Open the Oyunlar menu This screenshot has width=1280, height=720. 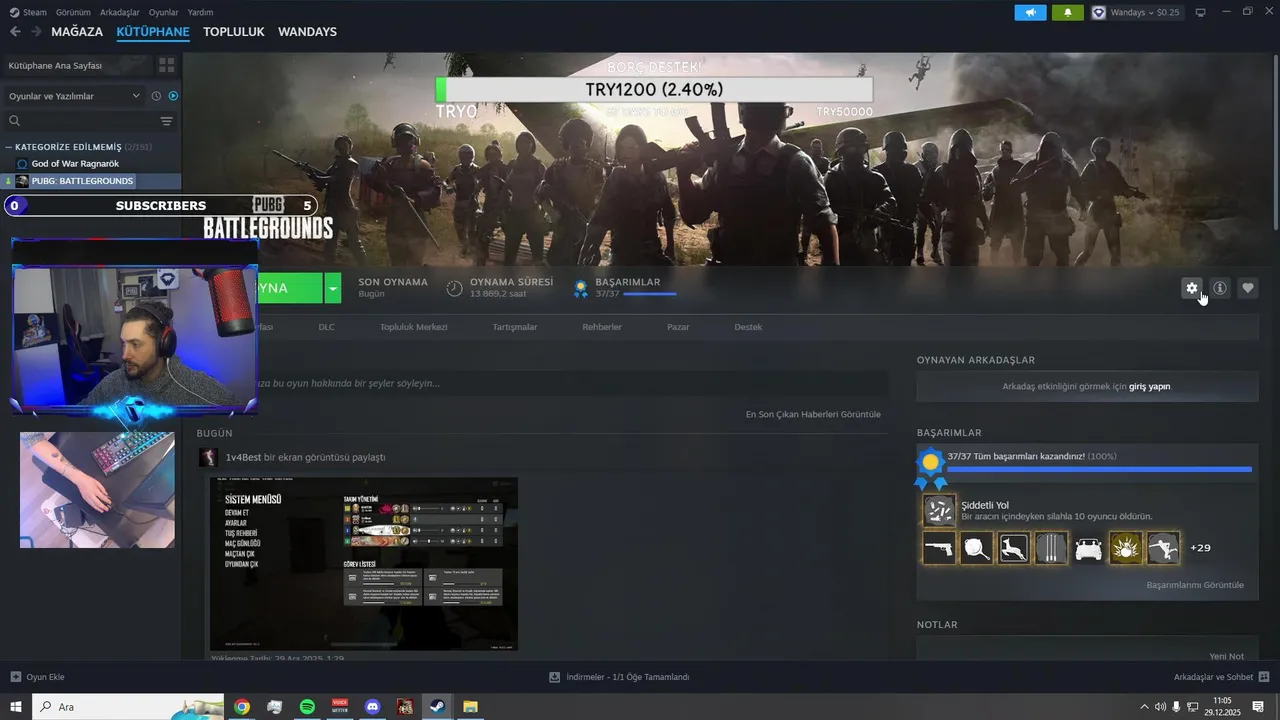[164, 12]
